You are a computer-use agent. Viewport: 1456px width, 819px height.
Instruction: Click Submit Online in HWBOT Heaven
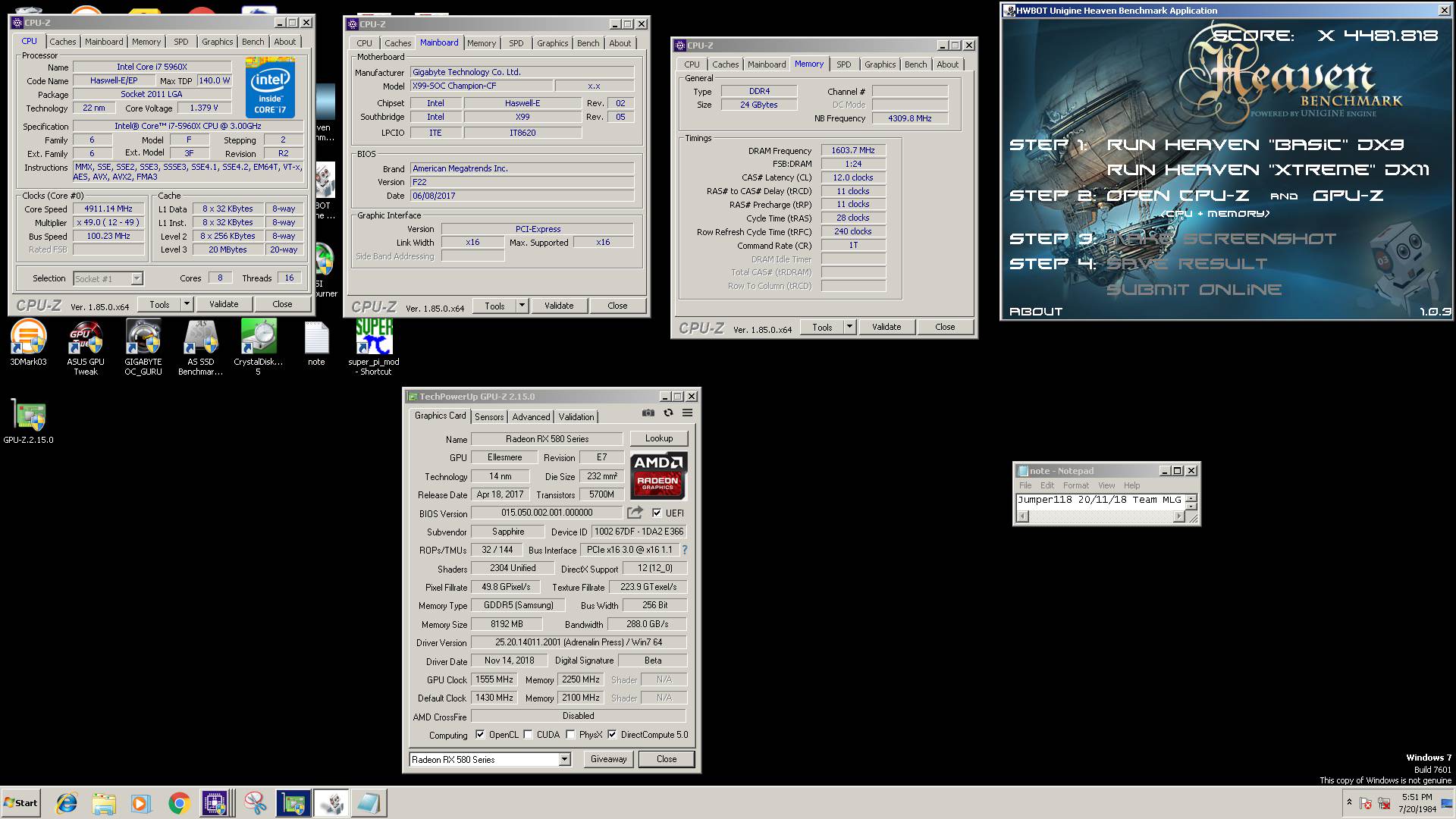(1194, 290)
